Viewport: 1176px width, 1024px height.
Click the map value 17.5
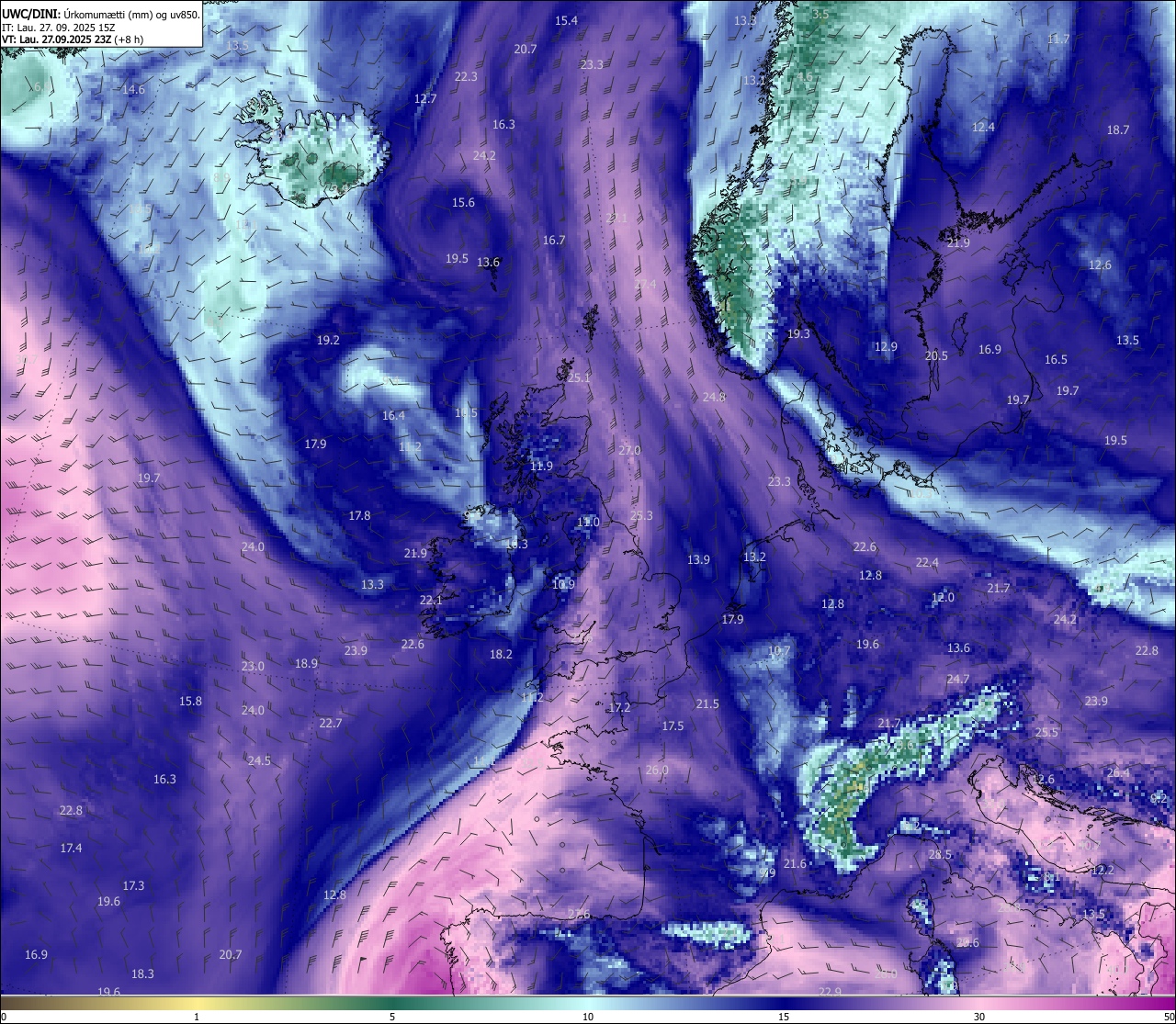[x=673, y=726]
